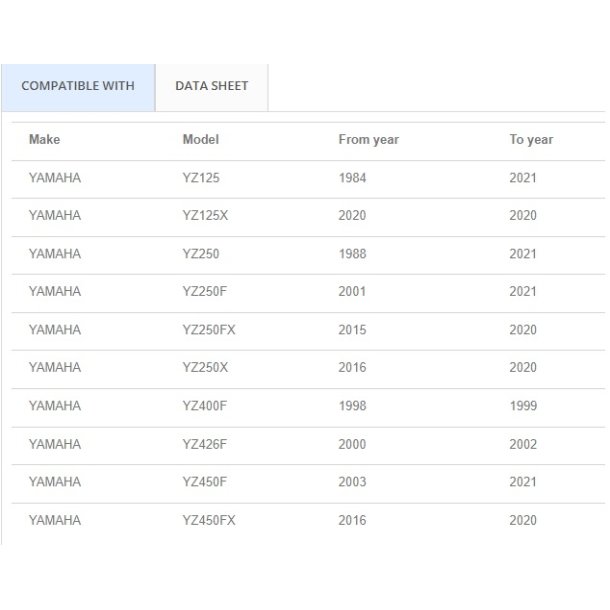Image resolution: width=610 pixels, height=610 pixels.
Task: Choose the YZ250X model row
Action: tap(205, 368)
